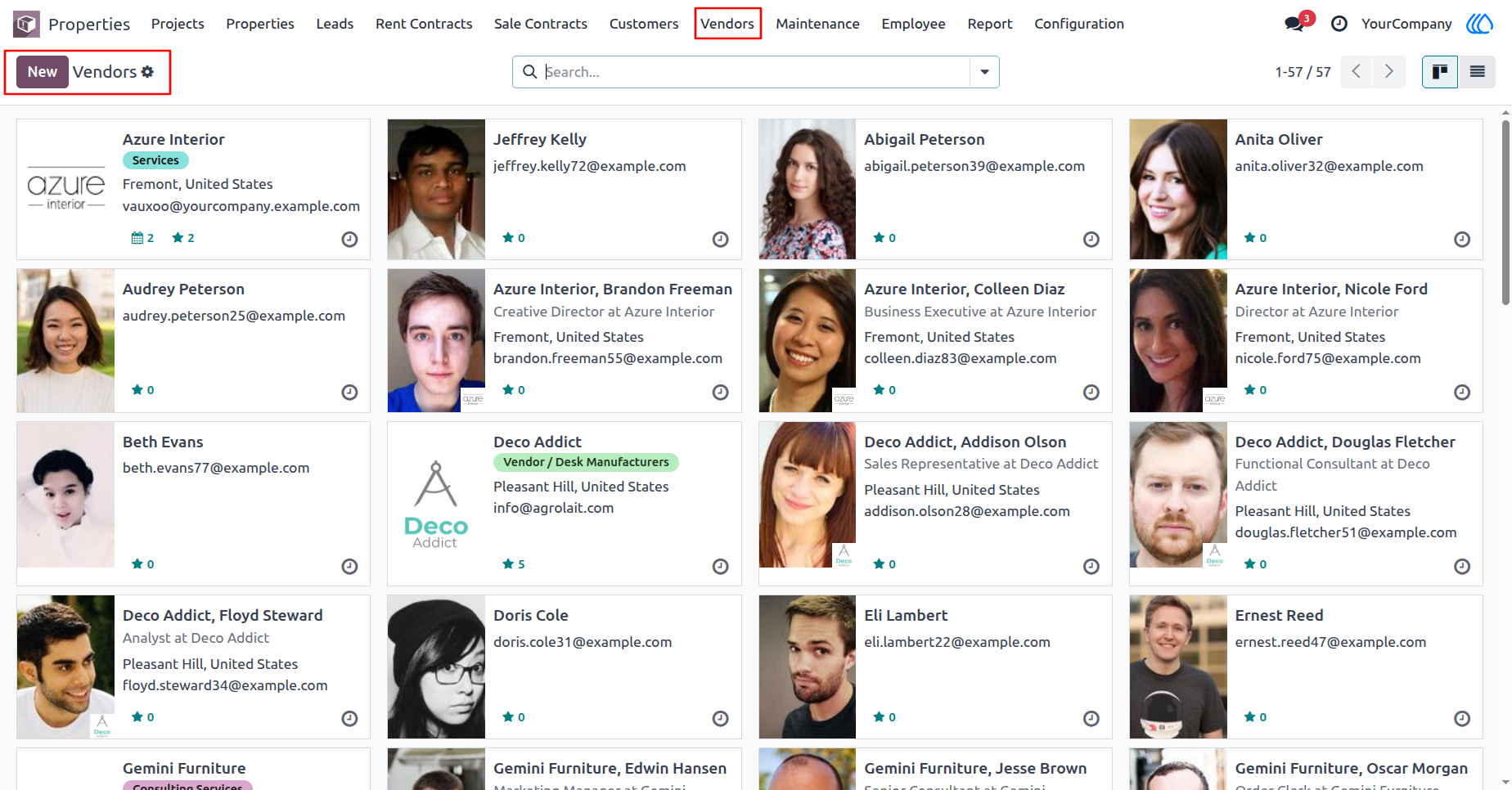This screenshot has height=790, width=1512.
Task: Open activity clock on Jeffrey Kelly card
Action: pyautogui.click(x=720, y=240)
